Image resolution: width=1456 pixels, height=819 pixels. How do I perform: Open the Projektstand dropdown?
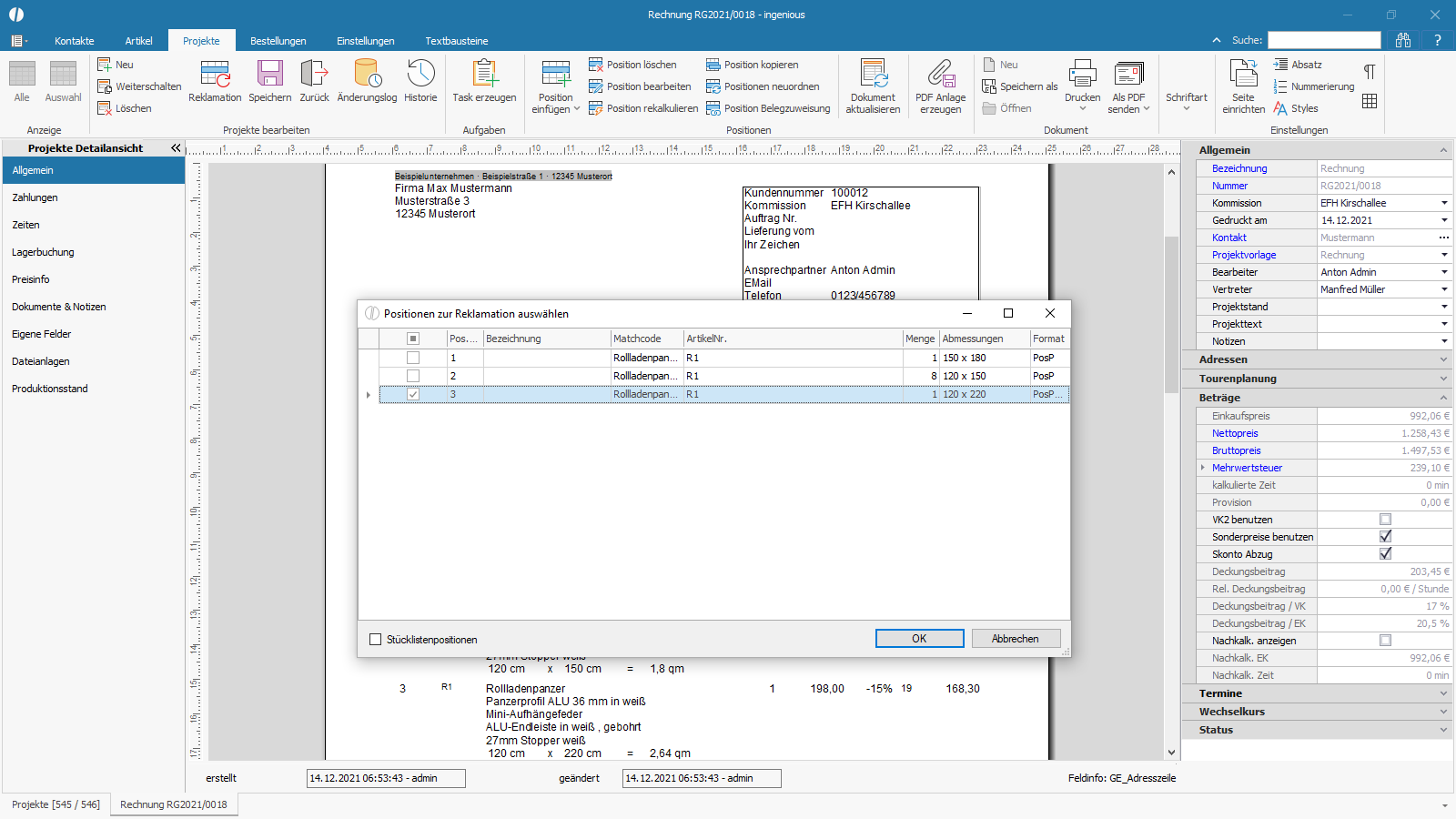click(1444, 307)
